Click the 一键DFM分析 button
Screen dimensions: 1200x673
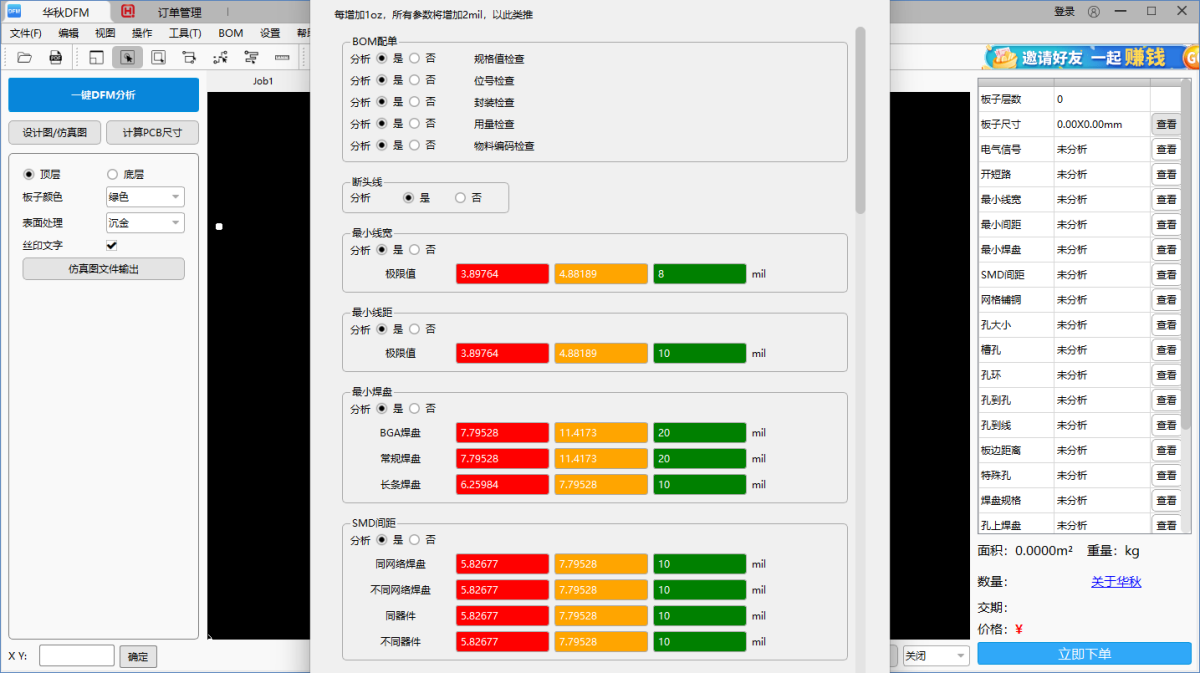[103, 95]
